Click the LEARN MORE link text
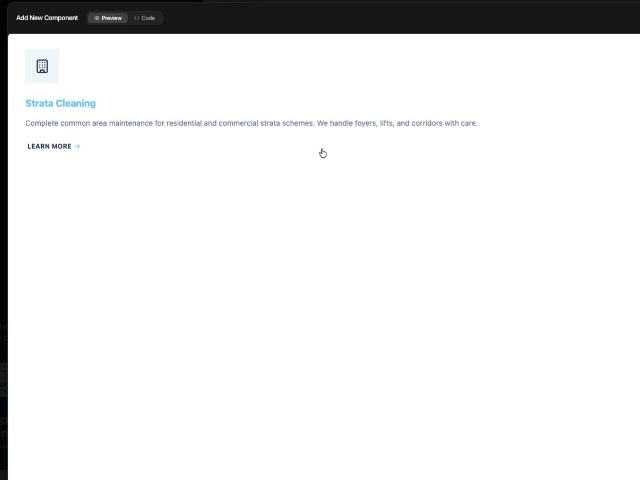Image resolution: width=640 pixels, height=480 pixels. point(49,146)
